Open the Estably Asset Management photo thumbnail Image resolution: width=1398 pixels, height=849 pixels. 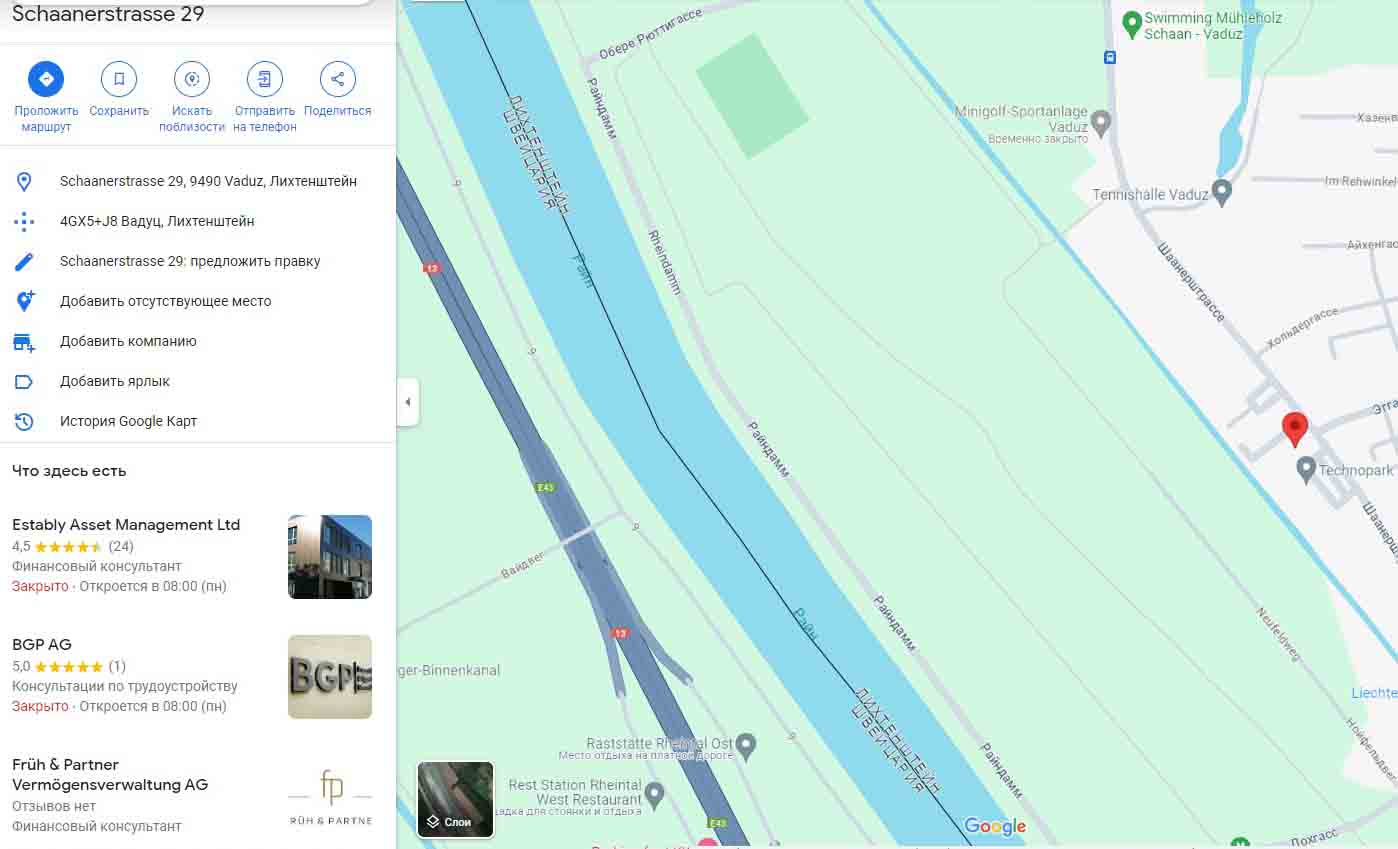[x=330, y=557]
